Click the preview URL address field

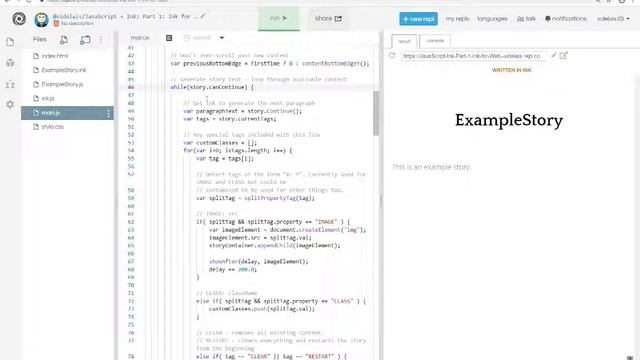(473, 56)
